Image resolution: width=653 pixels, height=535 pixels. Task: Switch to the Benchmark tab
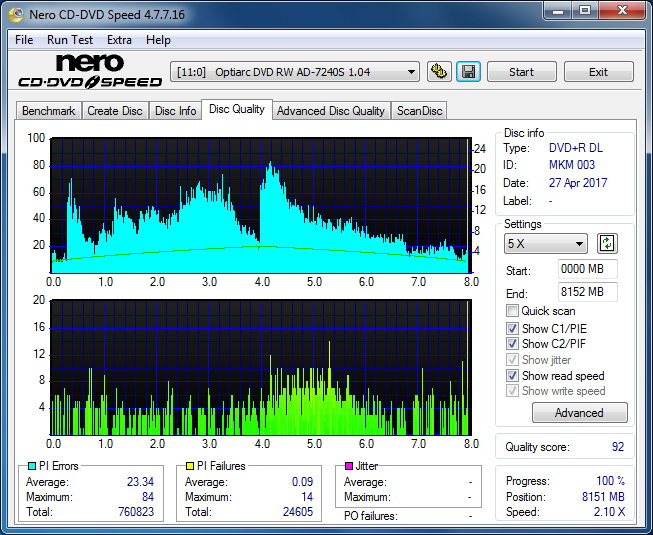point(49,111)
